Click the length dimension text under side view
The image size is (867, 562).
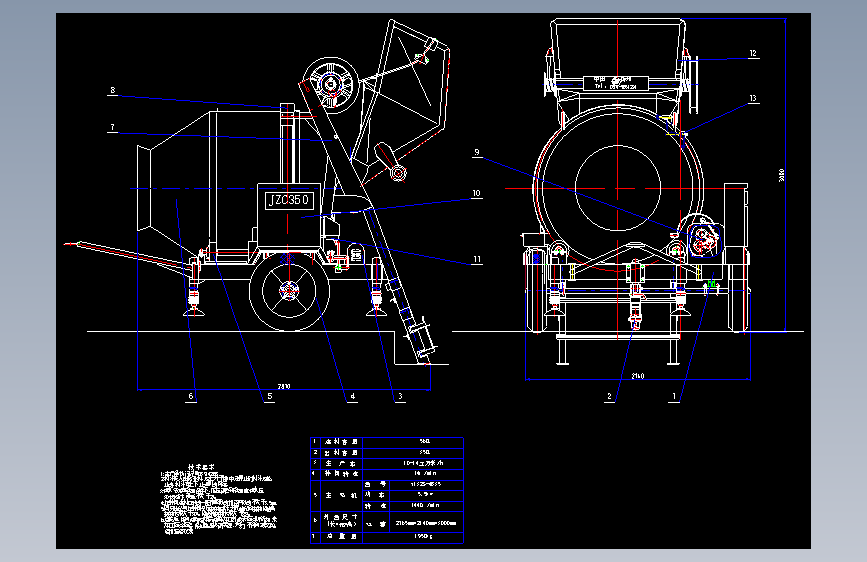click(x=284, y=386)
